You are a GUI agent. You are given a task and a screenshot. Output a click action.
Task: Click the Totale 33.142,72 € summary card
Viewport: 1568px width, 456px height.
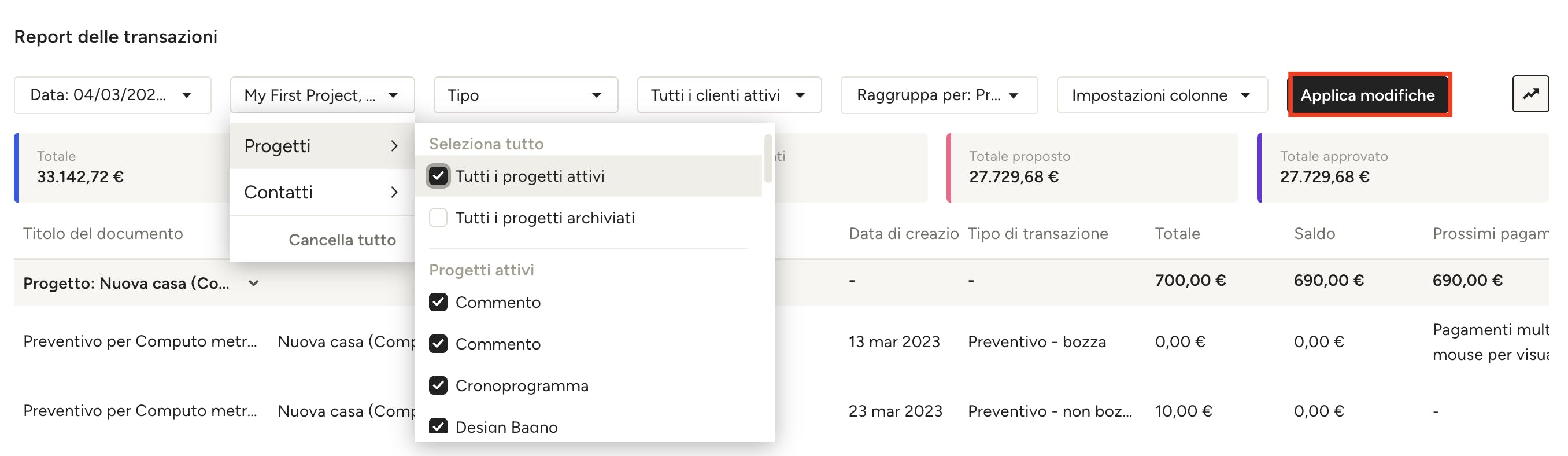pos(122,168)
